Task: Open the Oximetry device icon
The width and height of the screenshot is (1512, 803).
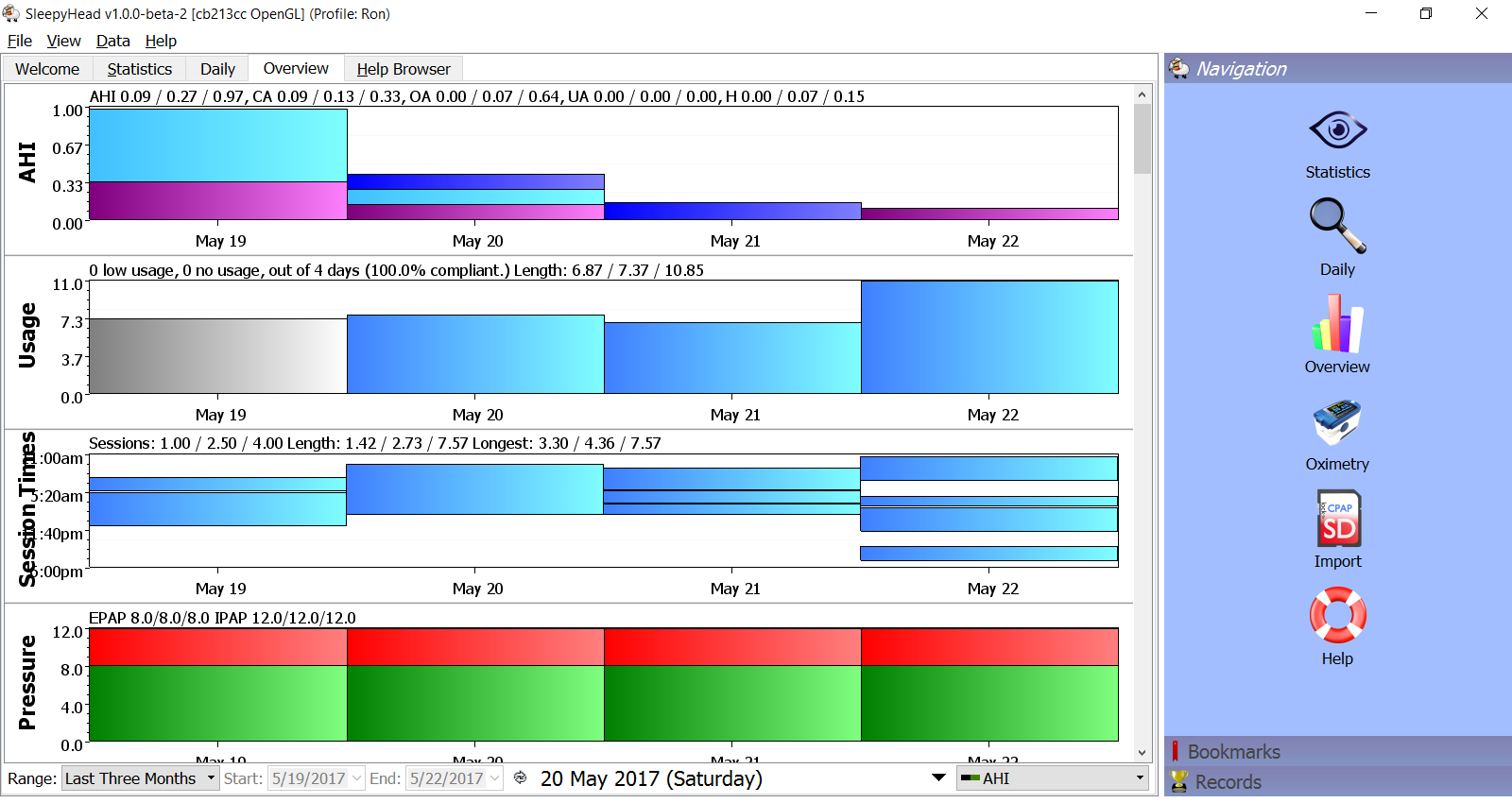Action: (x=1337, y=421)
